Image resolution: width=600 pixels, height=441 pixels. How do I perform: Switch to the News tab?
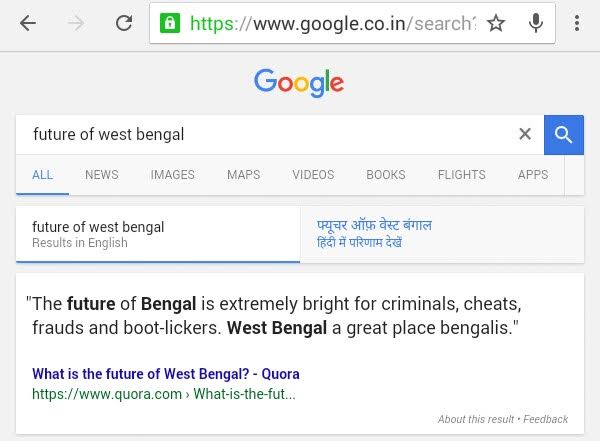point(102,175)
